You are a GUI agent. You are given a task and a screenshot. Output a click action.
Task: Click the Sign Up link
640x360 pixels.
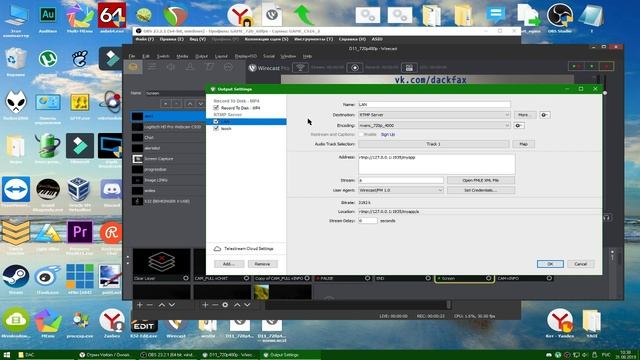point(388,134)
